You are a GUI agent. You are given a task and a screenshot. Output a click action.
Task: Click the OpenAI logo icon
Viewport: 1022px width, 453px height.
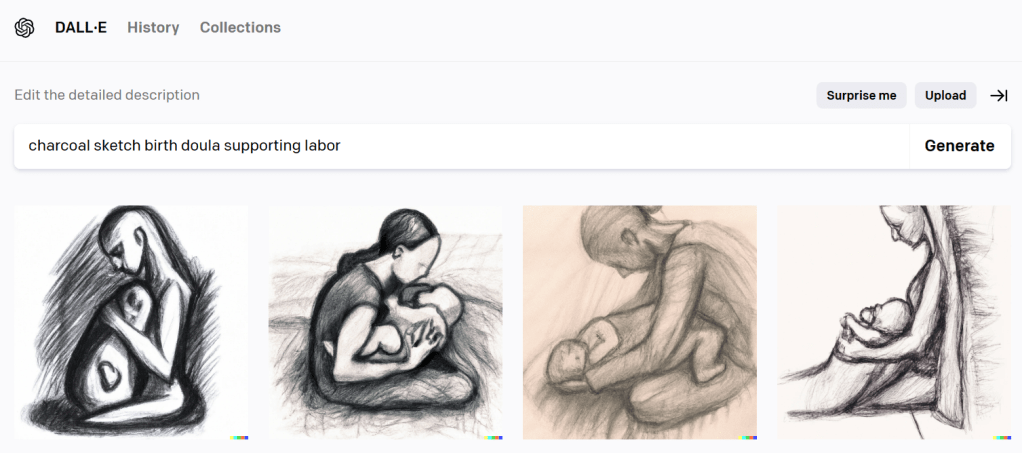[x=24, y=27]
